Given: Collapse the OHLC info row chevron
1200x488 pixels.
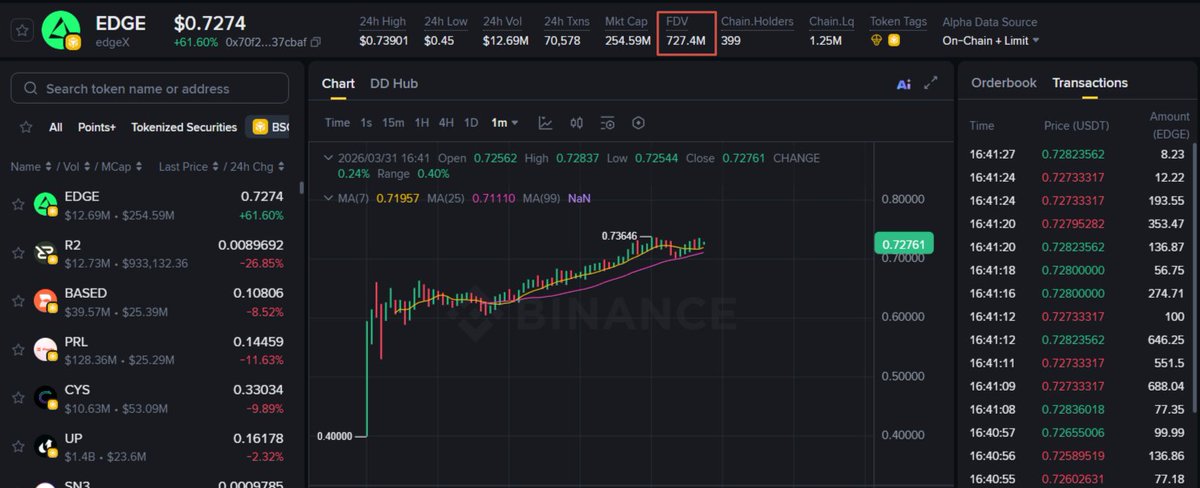Looking at the screenshot, I should [x=327, y=158].
